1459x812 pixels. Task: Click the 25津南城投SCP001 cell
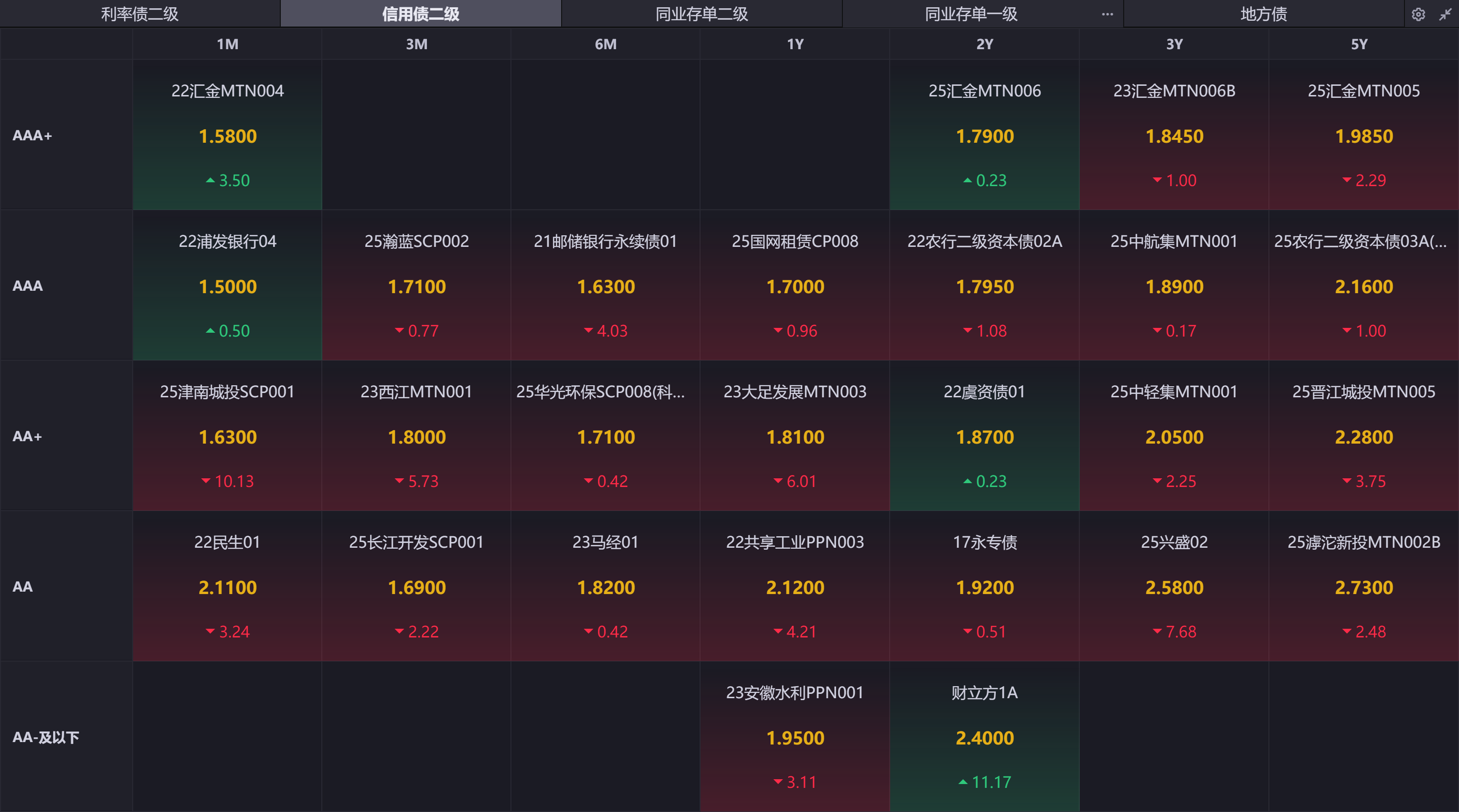[x=228, y=436]
